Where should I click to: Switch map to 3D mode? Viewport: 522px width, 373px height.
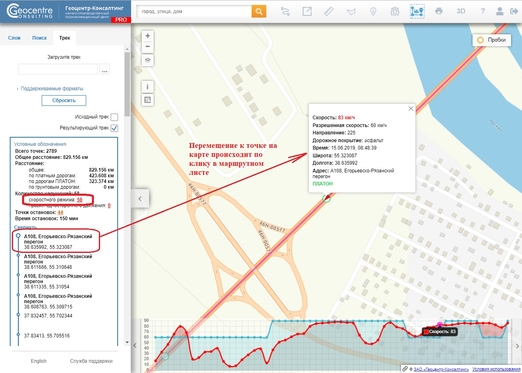coord(461,11)
